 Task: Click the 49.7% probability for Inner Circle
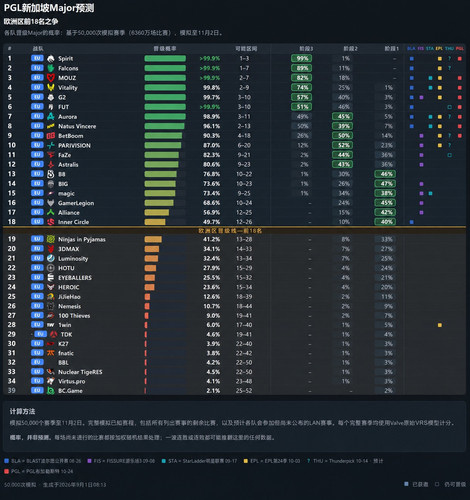(x=211, y=222)
